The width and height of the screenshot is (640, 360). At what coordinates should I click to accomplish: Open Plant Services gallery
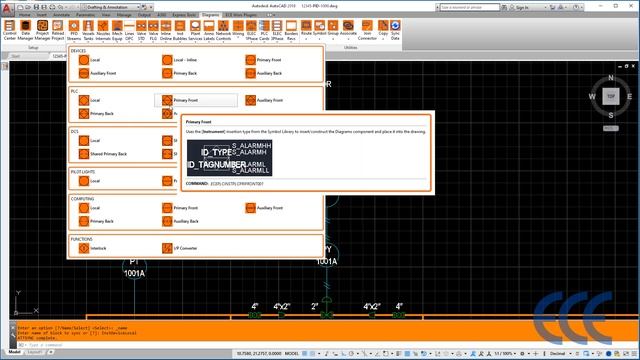[x=195, y=31]
